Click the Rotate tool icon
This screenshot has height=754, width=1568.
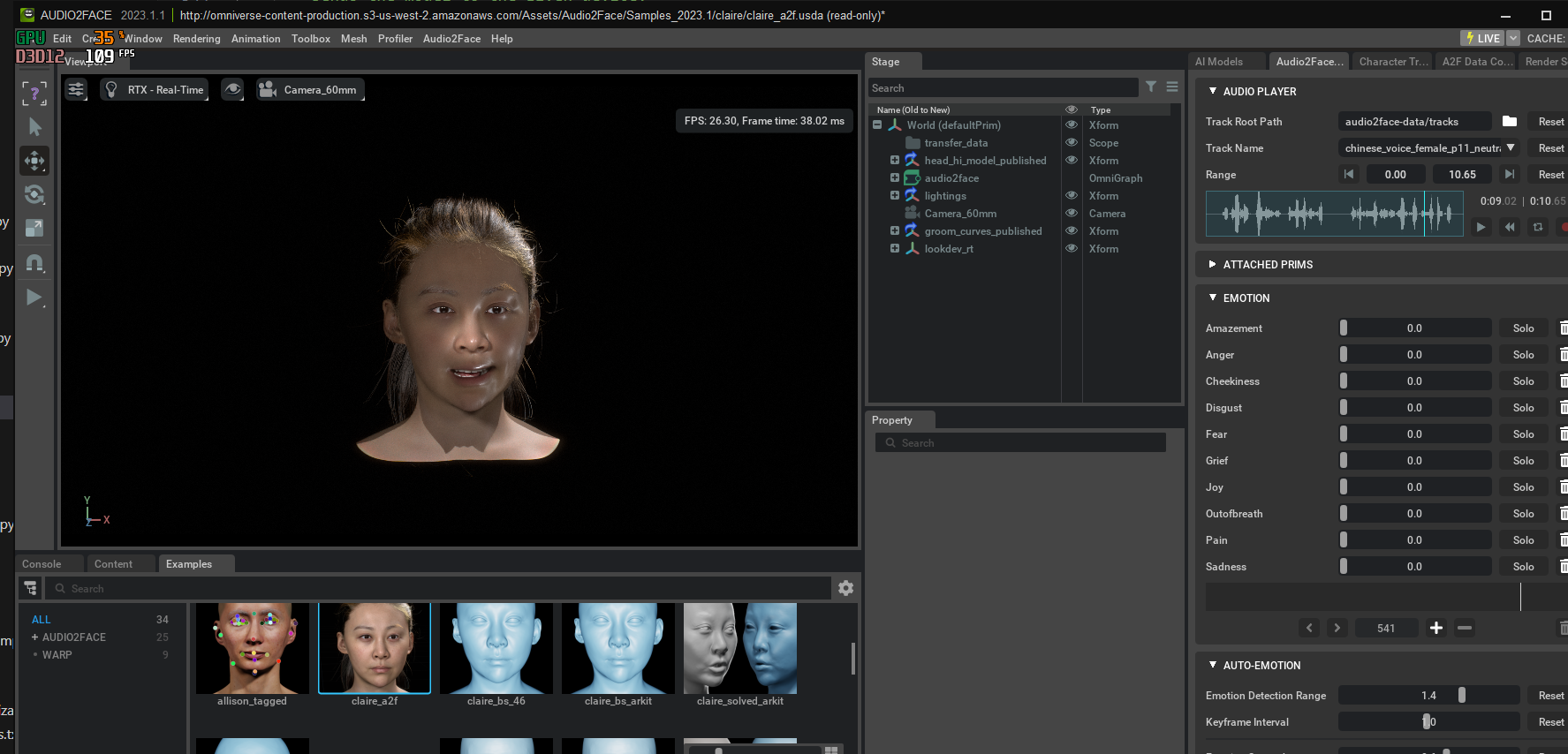pyautogui.click(x=34, y=194)
